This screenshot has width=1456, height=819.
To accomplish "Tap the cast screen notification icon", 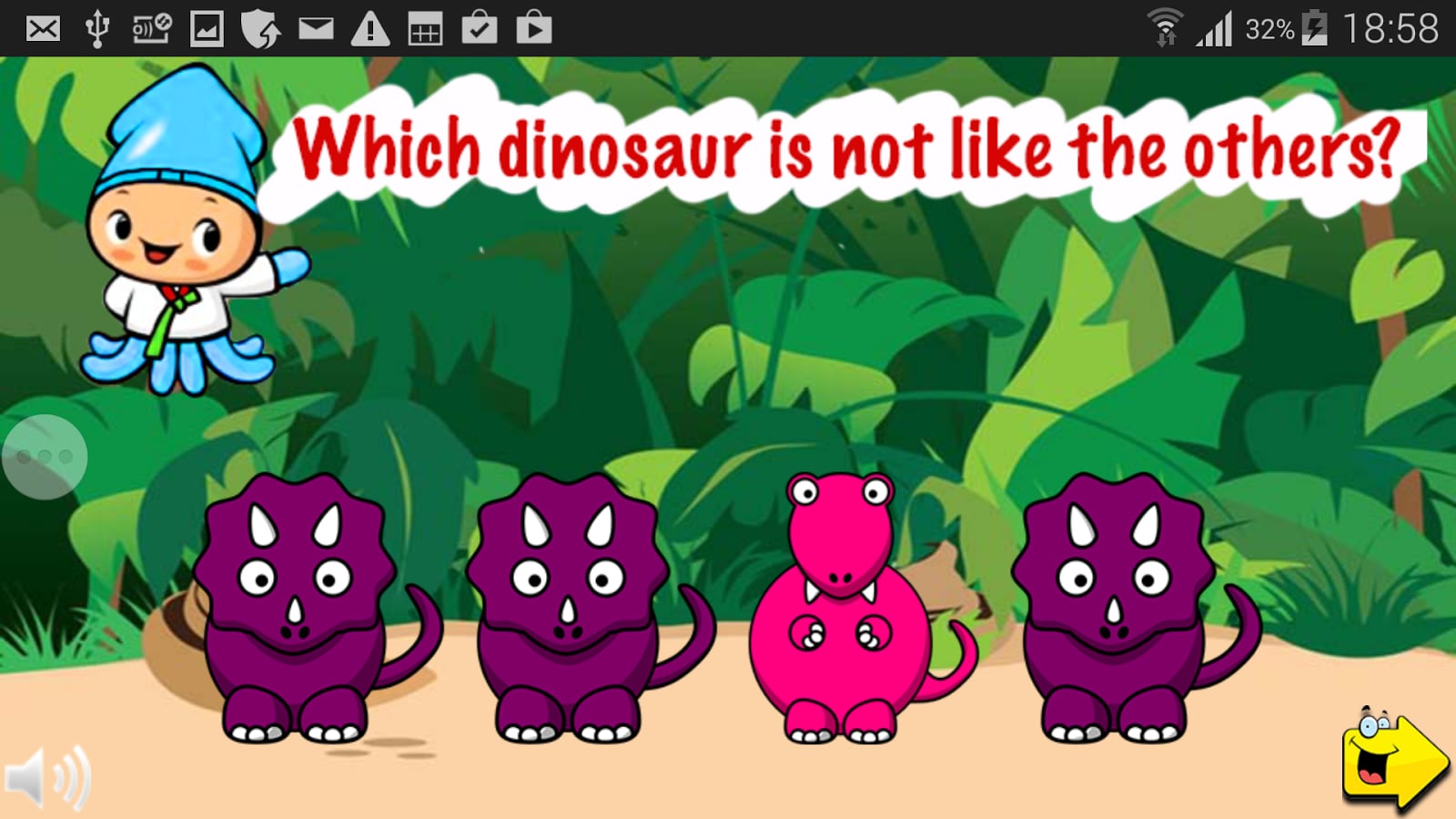I will pos(152,29).
